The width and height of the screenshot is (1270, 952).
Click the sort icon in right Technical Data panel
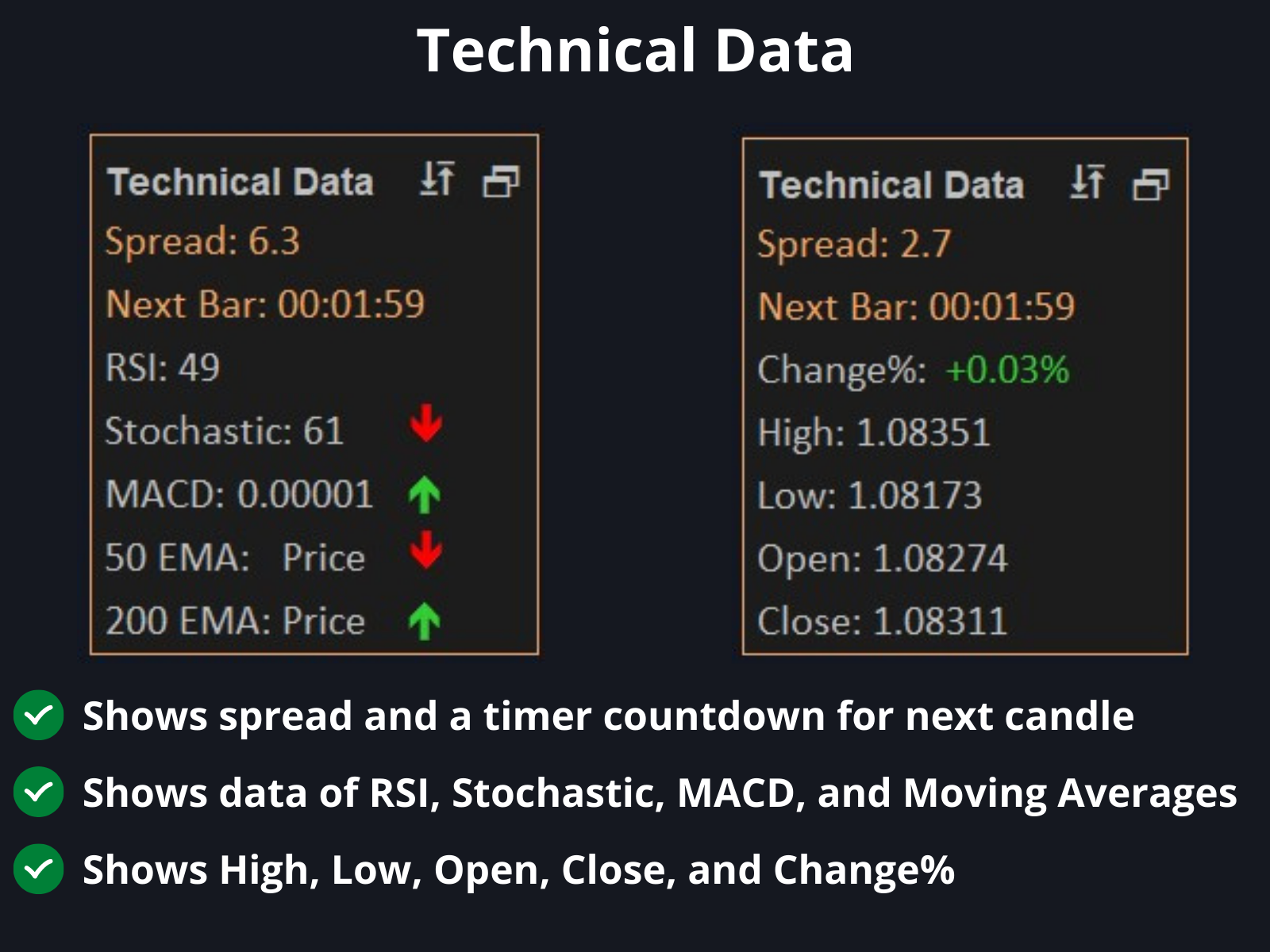pos(1087,182)
